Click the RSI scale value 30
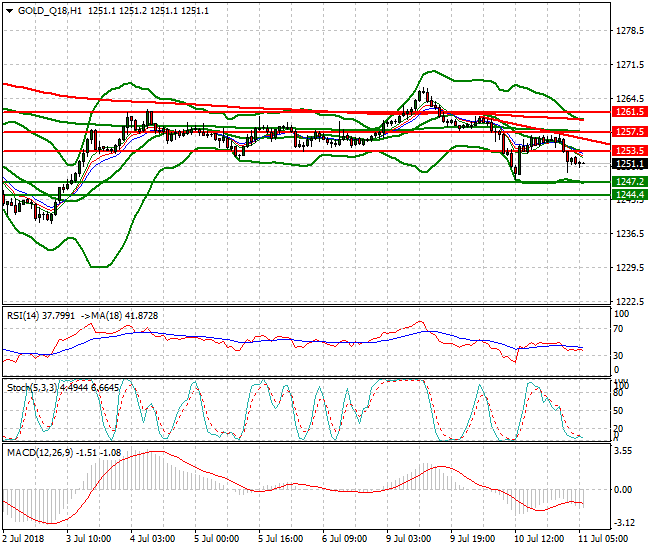The height and width of the screenshot is (550, 650). (x=618, y=355)
